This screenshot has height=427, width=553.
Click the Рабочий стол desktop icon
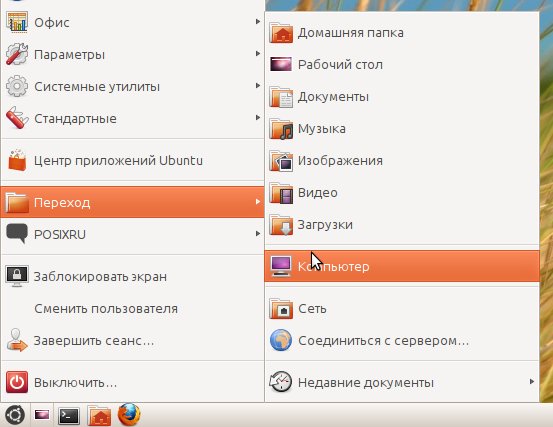[x=281, y=65]
